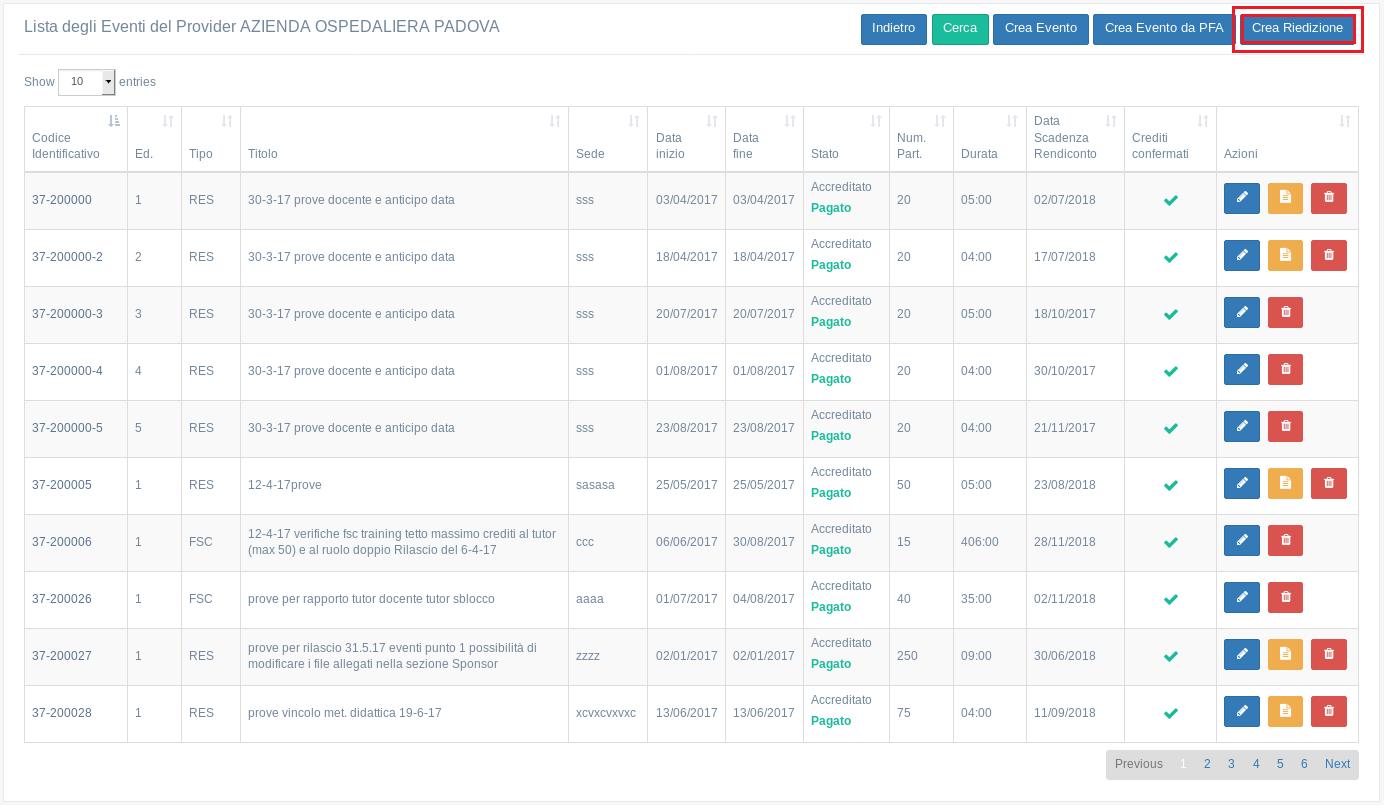The width and height of the screenshot is (1384, 805).
Task: Edit event 37-200000-2 with pencil icon
Action: (1242, 255)
